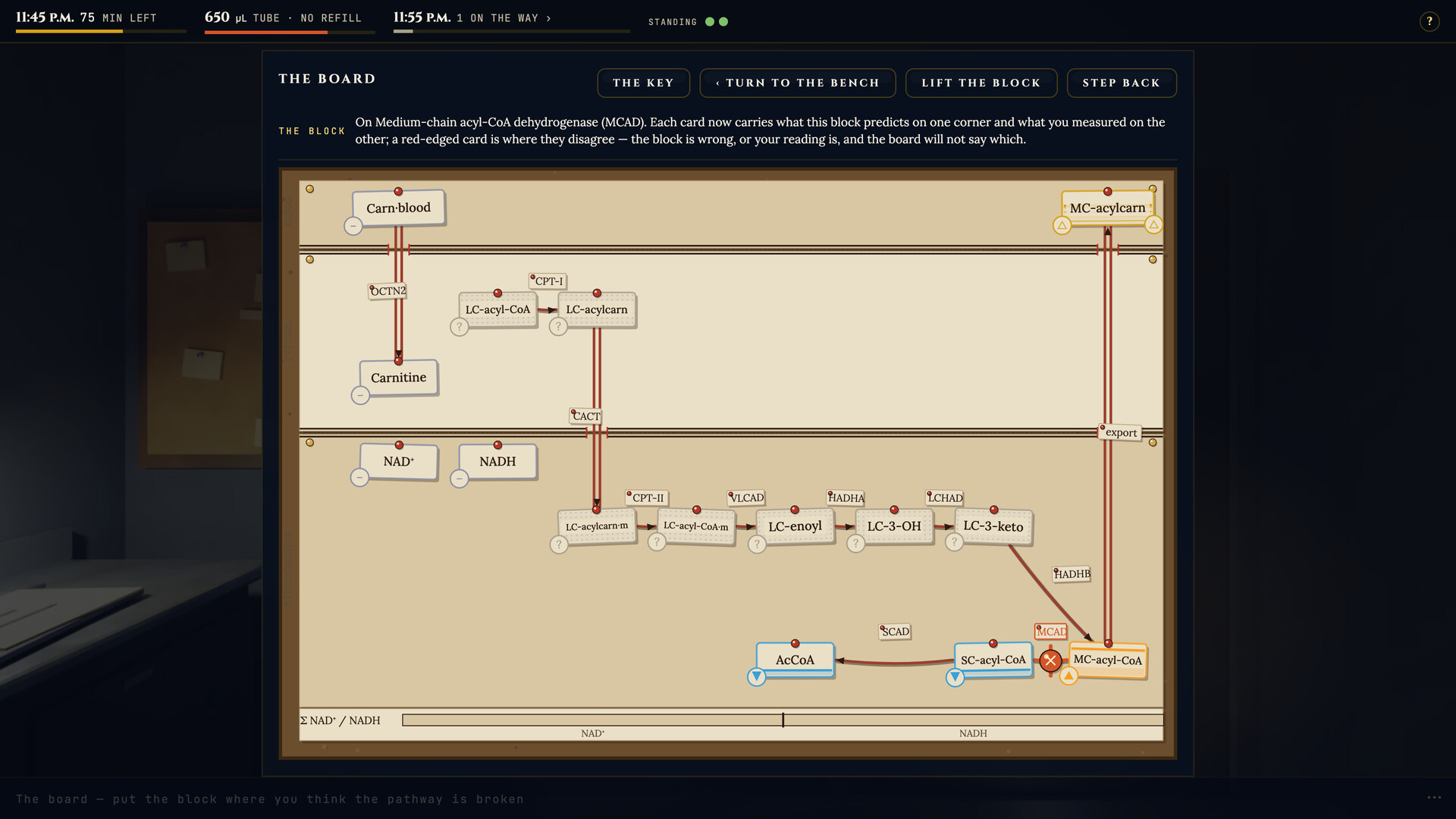The image size is (1456, 819).
Task: Click the MC-acylcarn metabolite card
Action: pos(1107,208)
